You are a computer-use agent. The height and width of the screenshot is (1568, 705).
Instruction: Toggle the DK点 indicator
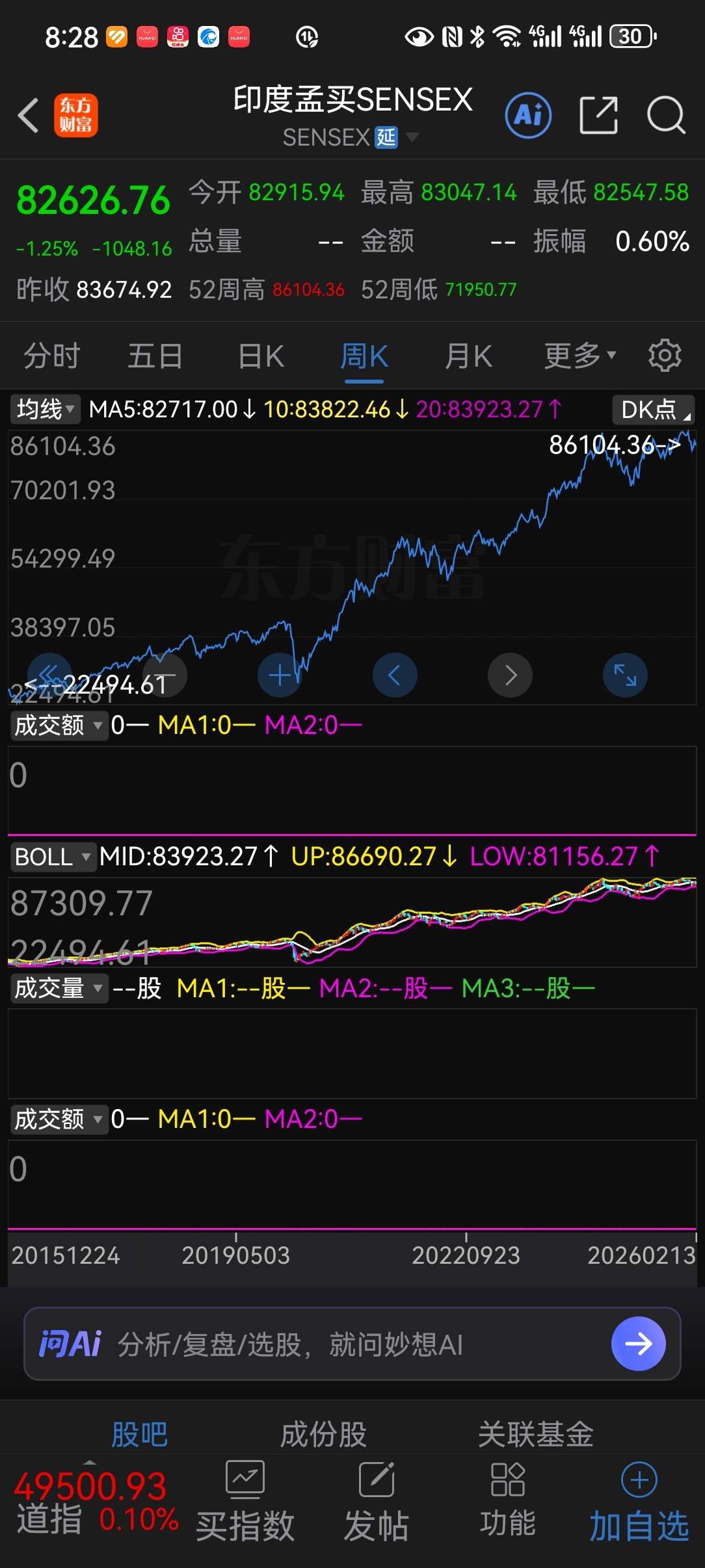pyautogui.click(x=653, y=410)
